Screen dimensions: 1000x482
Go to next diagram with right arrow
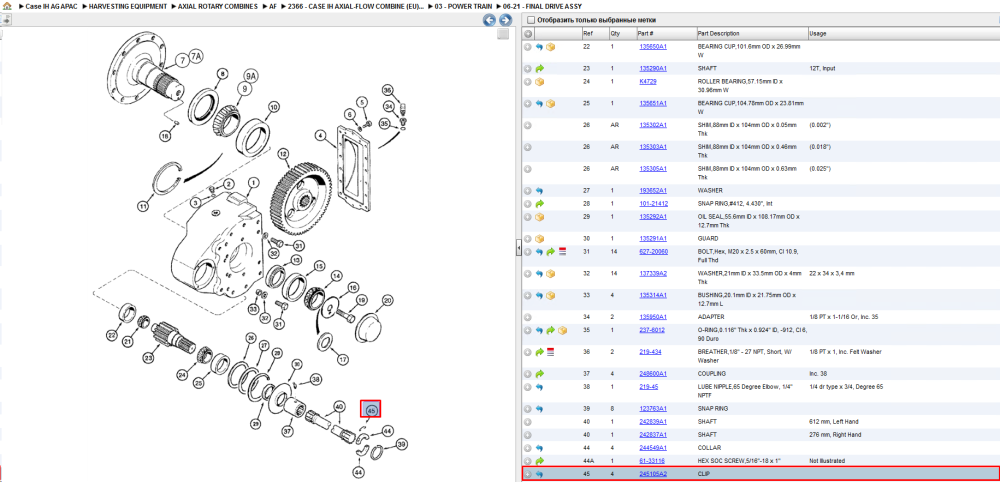click(x=504, y=20)
